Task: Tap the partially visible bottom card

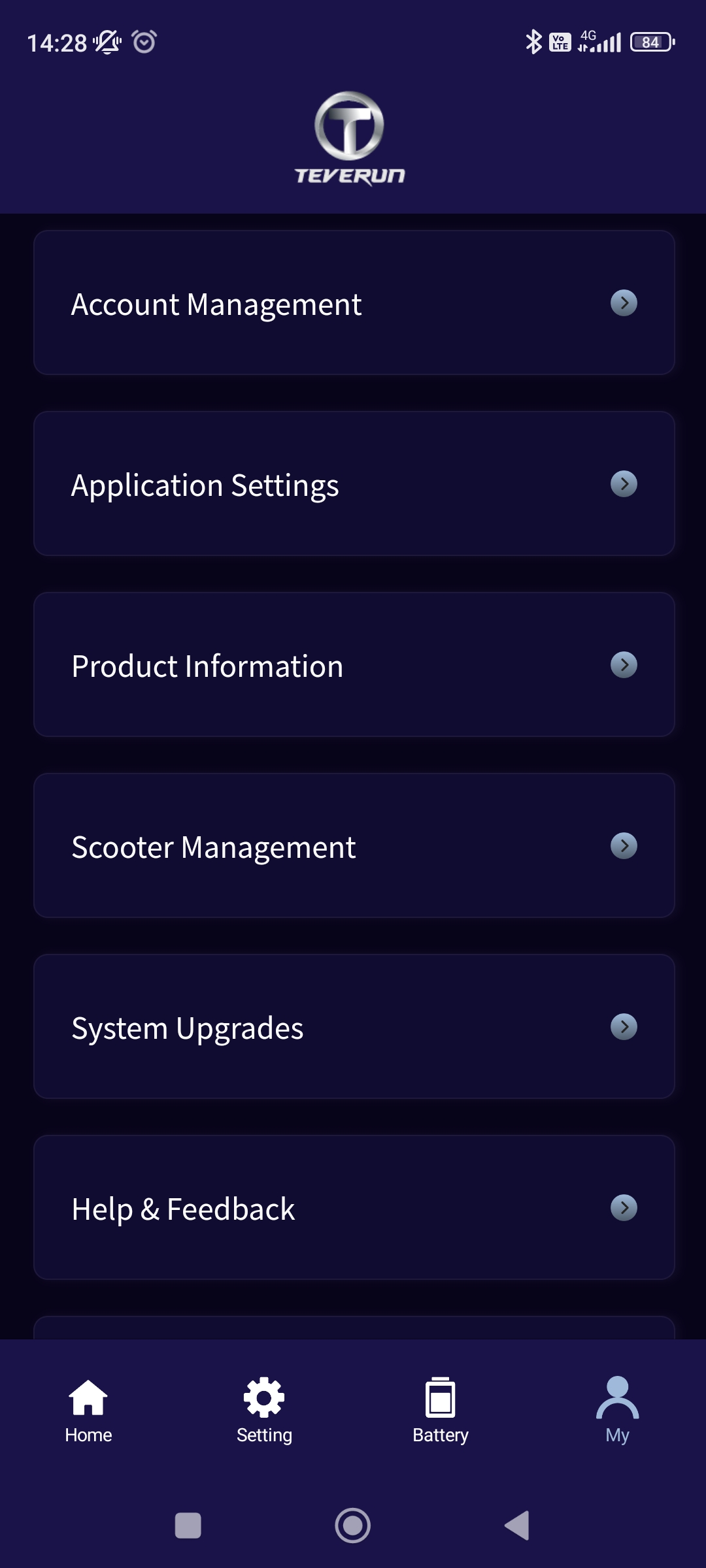Action: pyautogui.click(x=354, y=1328)
